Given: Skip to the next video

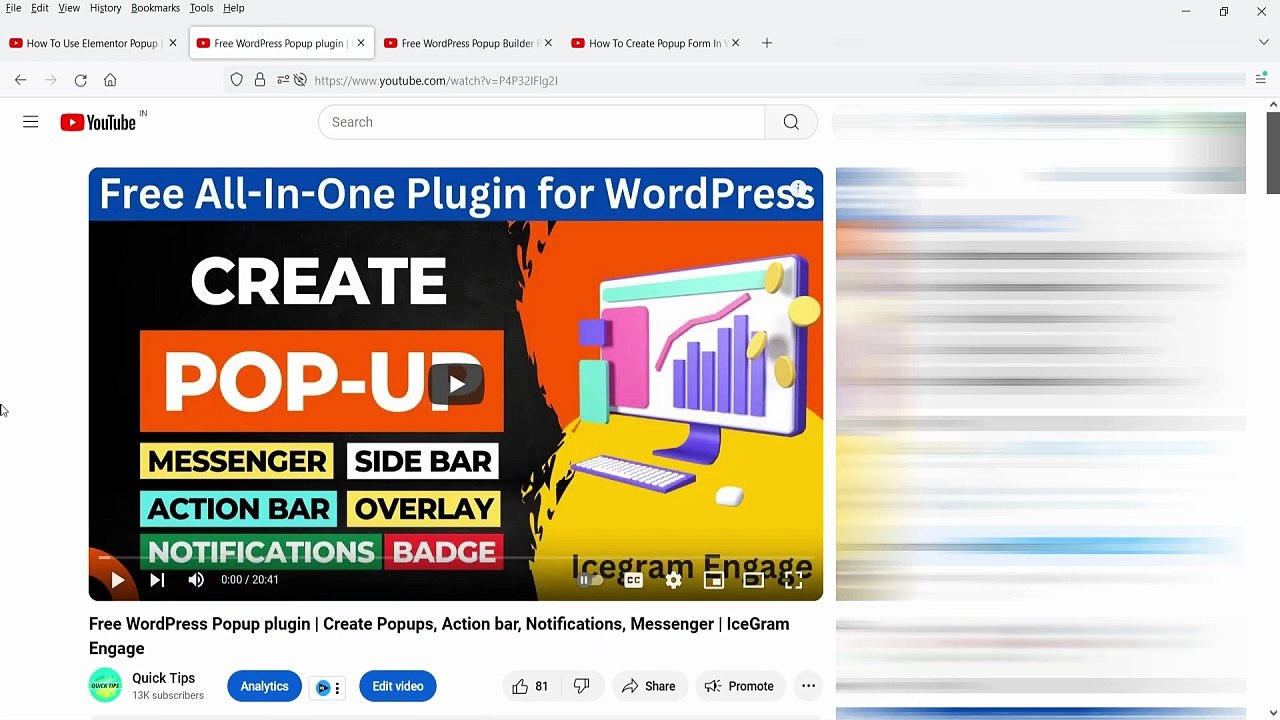Looking at the screenshot, I should (x=157, y=580).
